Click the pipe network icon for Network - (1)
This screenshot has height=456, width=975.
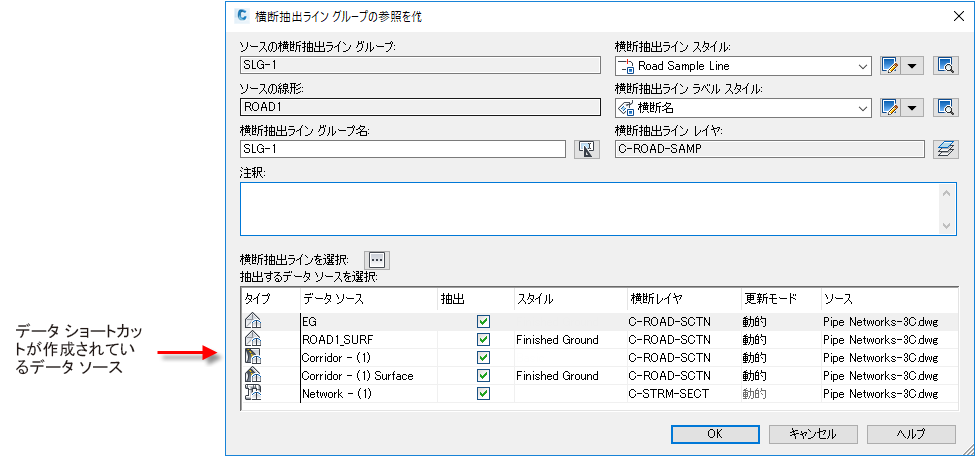[x=254, y=394]
